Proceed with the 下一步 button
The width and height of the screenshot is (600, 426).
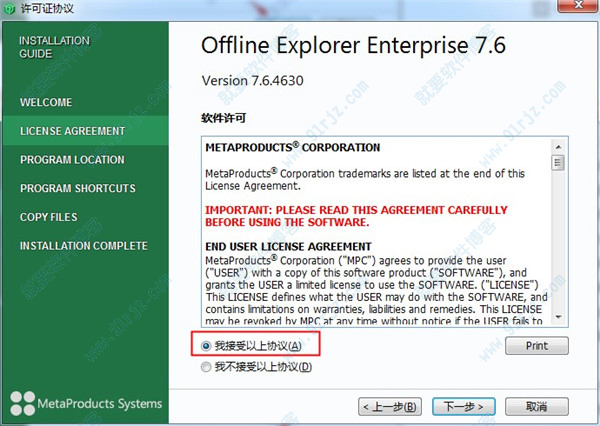pos(463,406)
